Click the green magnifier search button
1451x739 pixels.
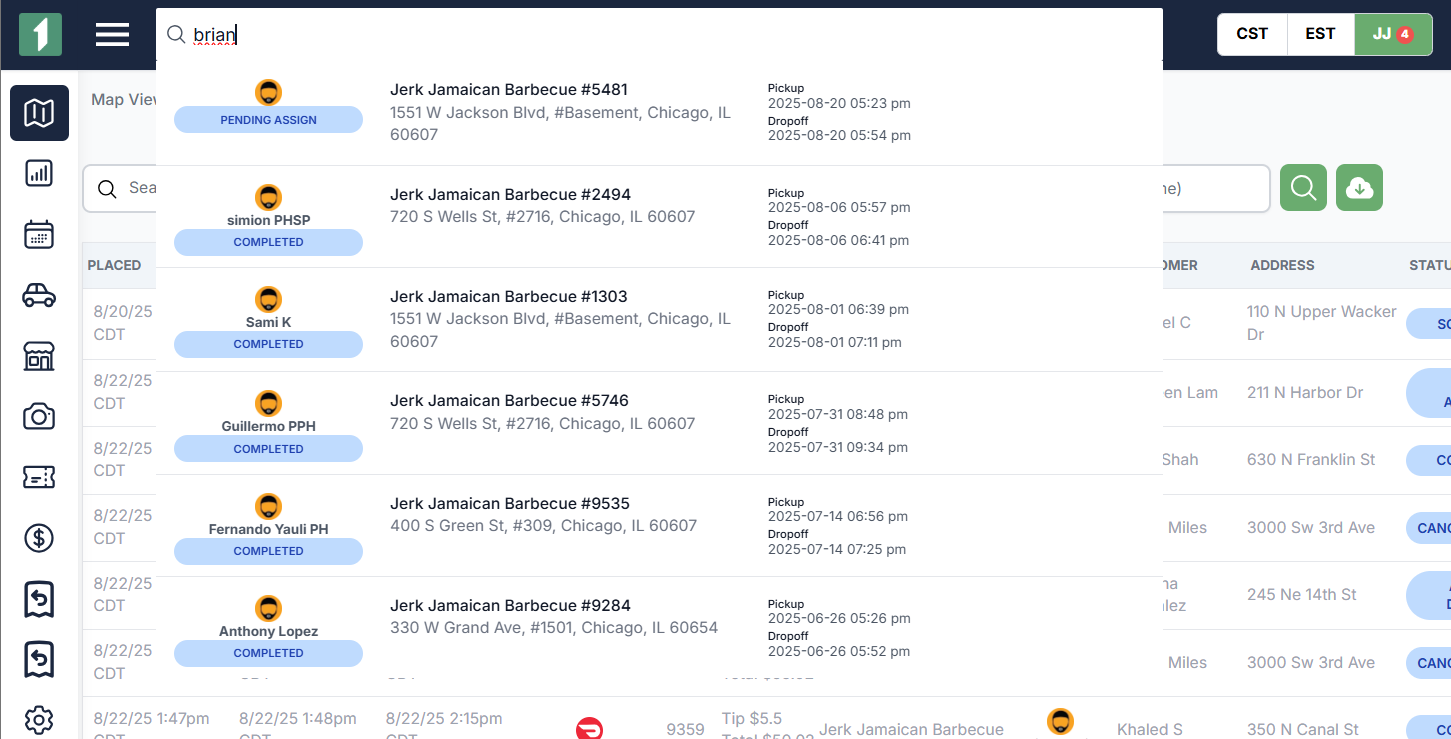1303,187
